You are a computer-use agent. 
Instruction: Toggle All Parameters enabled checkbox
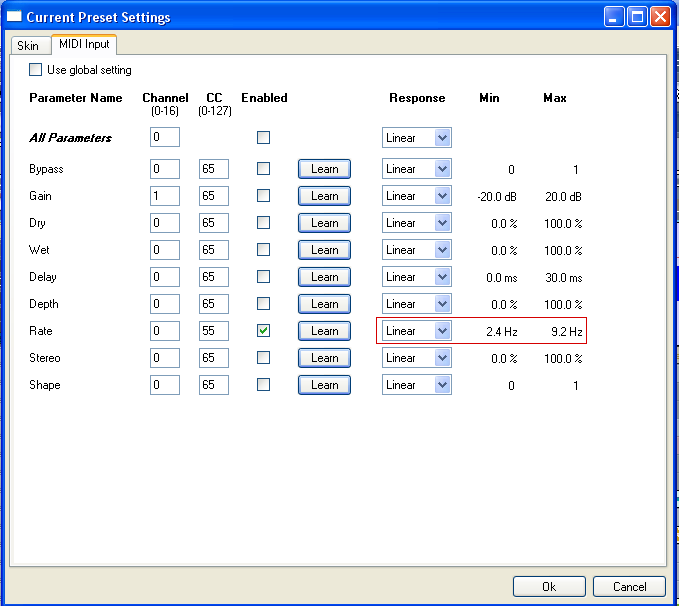[x=263, y=137]
